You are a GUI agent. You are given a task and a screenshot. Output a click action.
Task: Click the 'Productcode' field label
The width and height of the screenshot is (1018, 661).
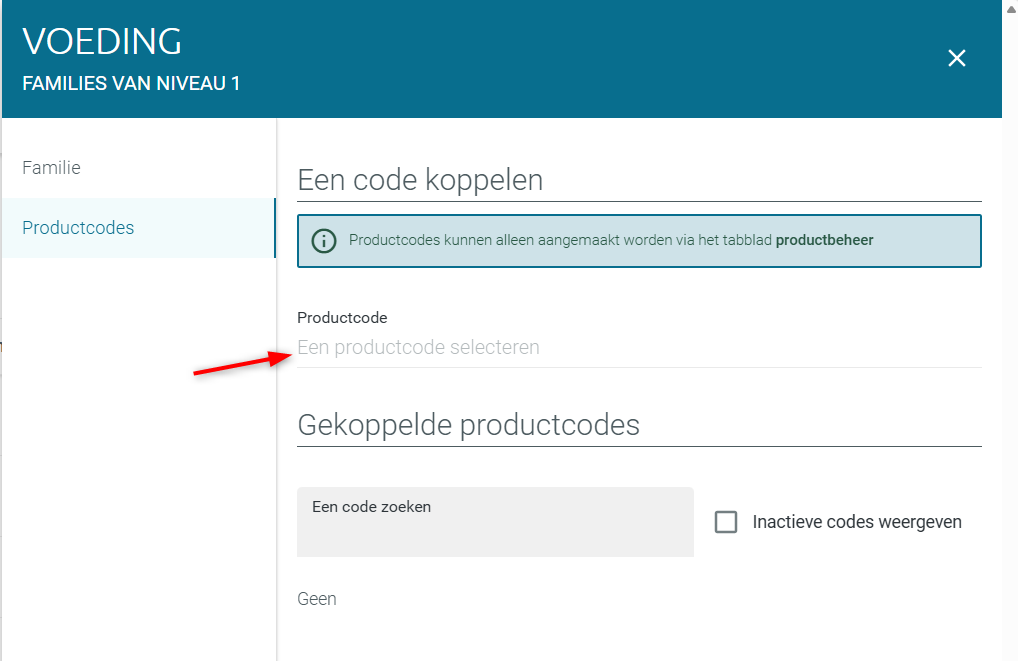pos(342,318)
